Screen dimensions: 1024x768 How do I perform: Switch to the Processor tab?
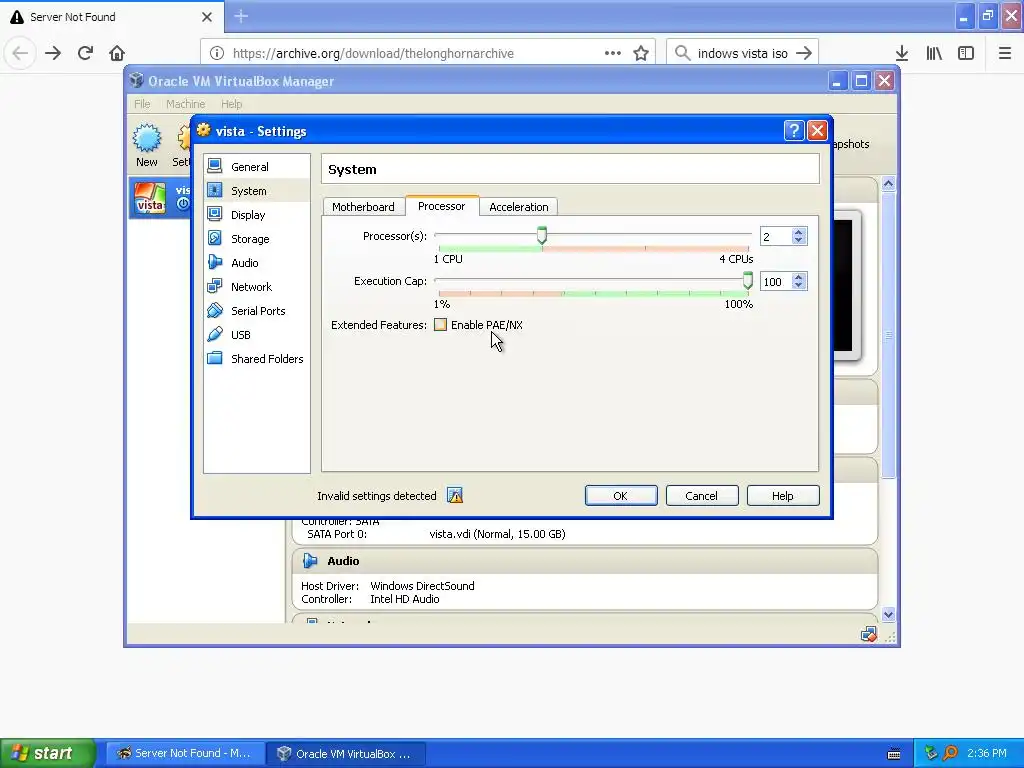coord(441,206)
